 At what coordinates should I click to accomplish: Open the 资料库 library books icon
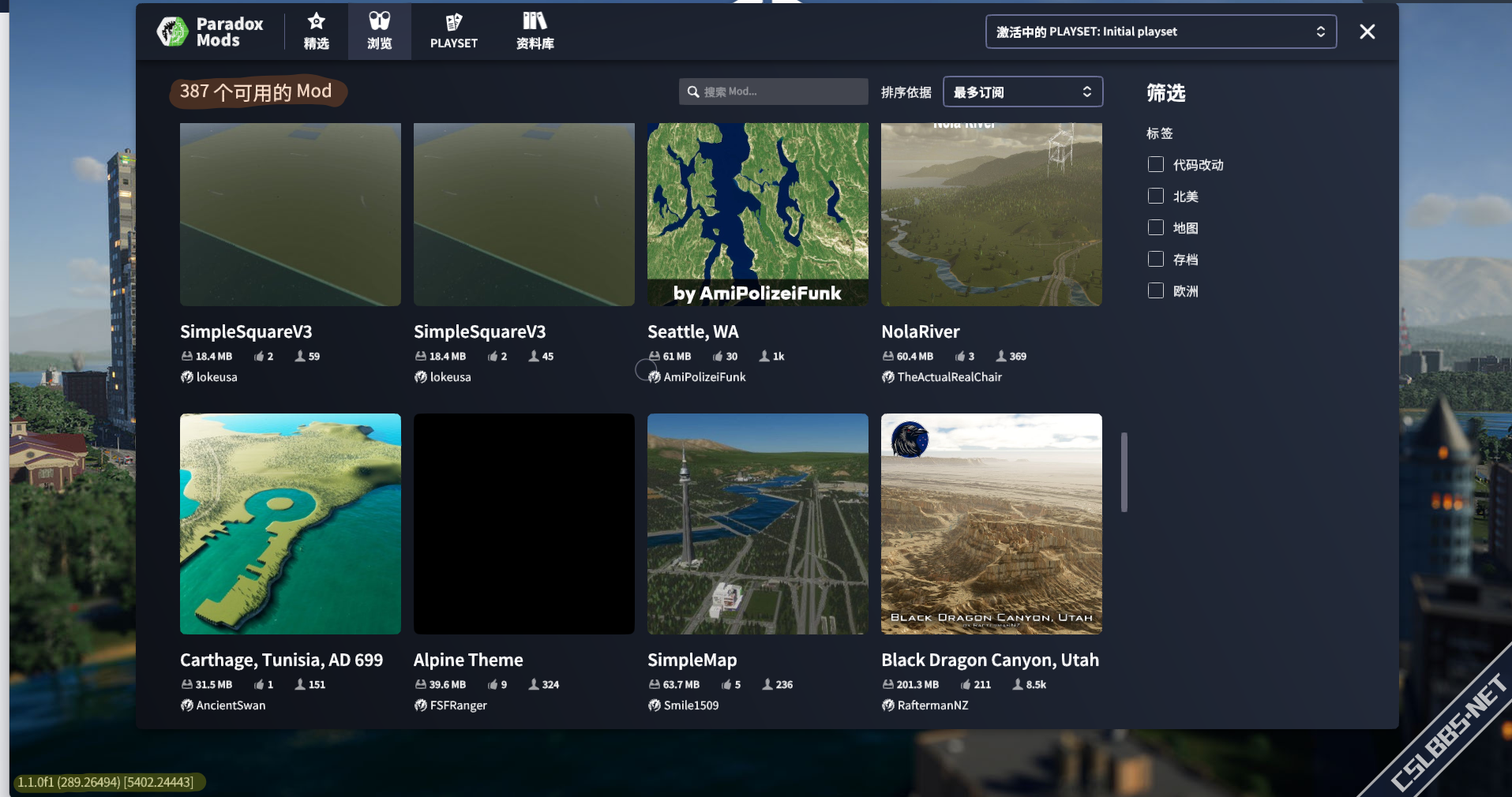pyautogui.click(x=535, y=21)
